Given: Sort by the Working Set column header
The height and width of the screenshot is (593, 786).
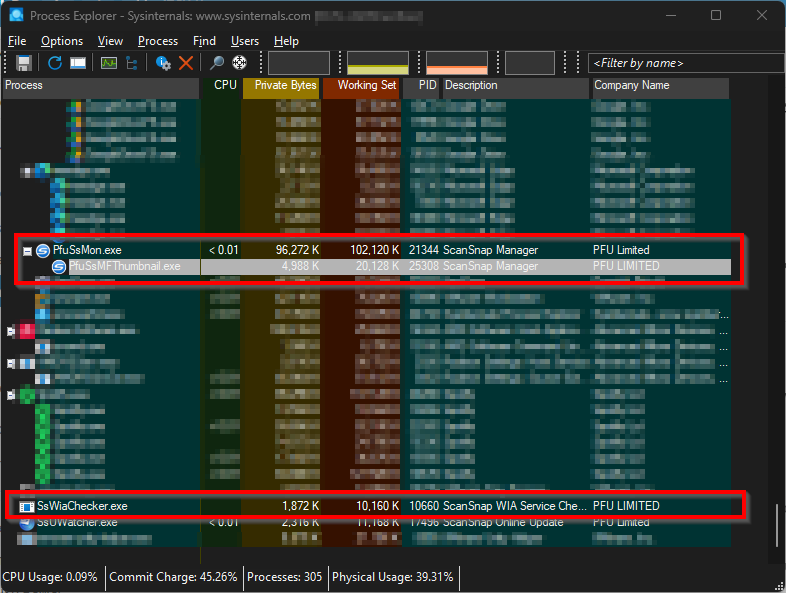Looking at the screenshot, I should pos(361,86).
